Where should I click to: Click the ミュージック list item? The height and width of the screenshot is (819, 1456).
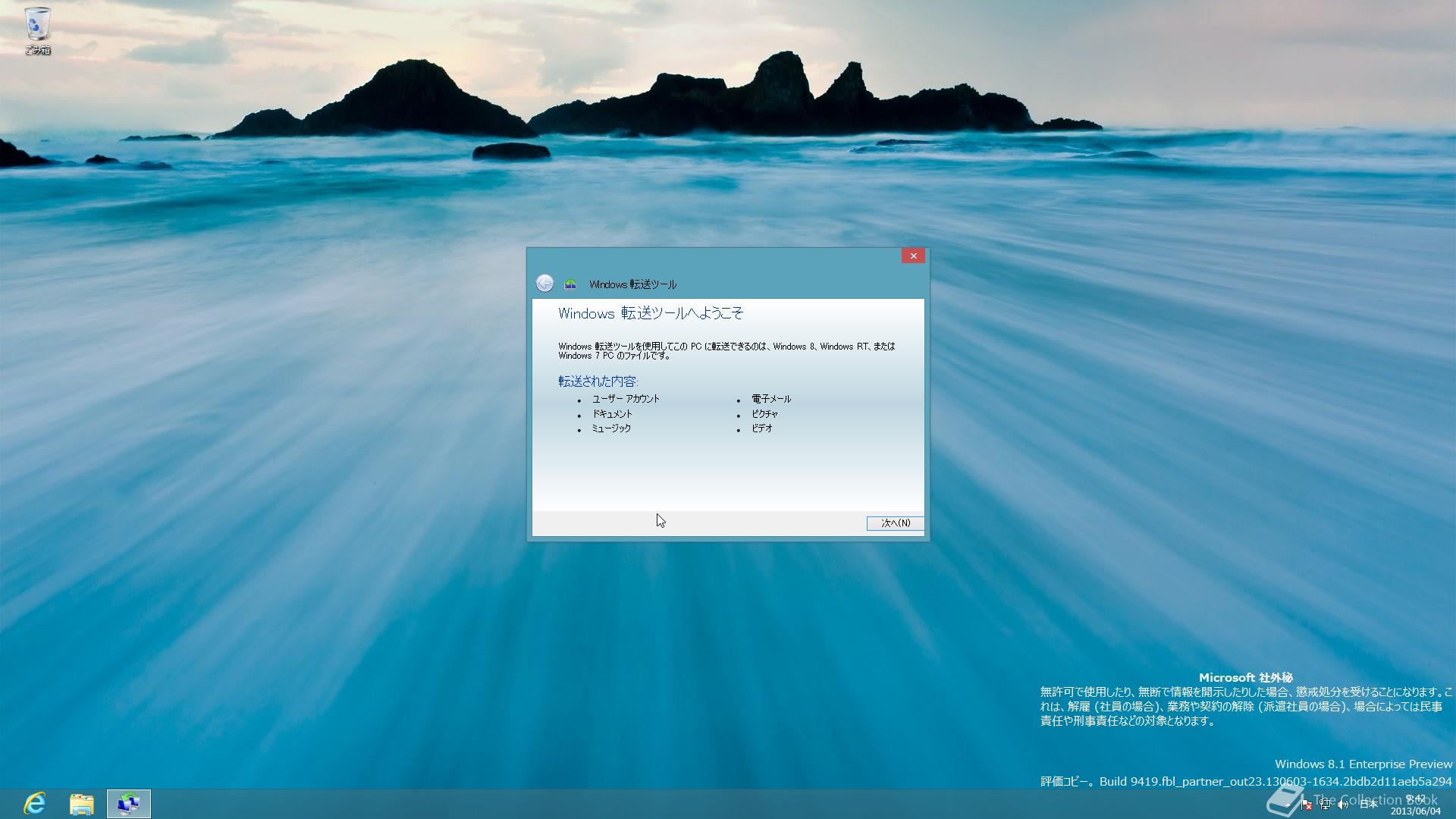click(x=611, y=428)
